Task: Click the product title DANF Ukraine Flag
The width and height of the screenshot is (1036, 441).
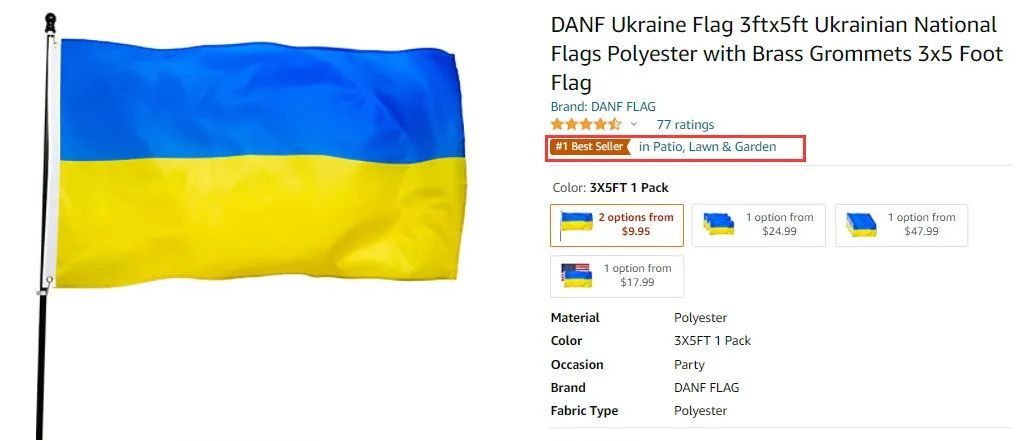Action: [x=776, y=54]
